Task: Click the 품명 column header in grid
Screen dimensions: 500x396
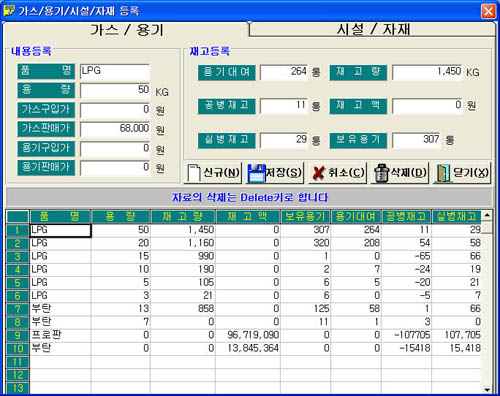Action: click(60, 217)
